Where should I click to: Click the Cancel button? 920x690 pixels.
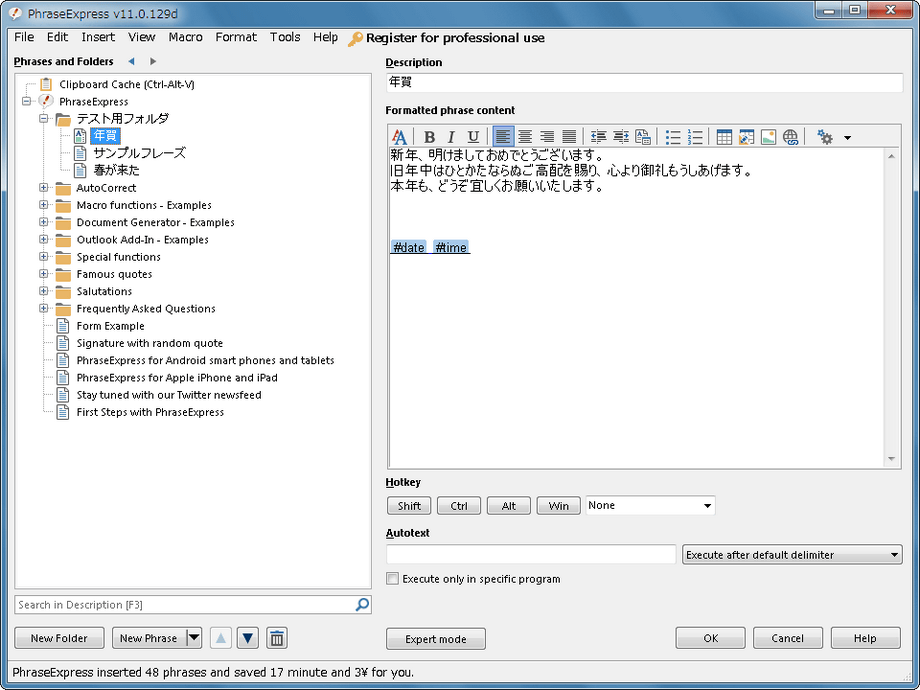(x=787, y=638)
